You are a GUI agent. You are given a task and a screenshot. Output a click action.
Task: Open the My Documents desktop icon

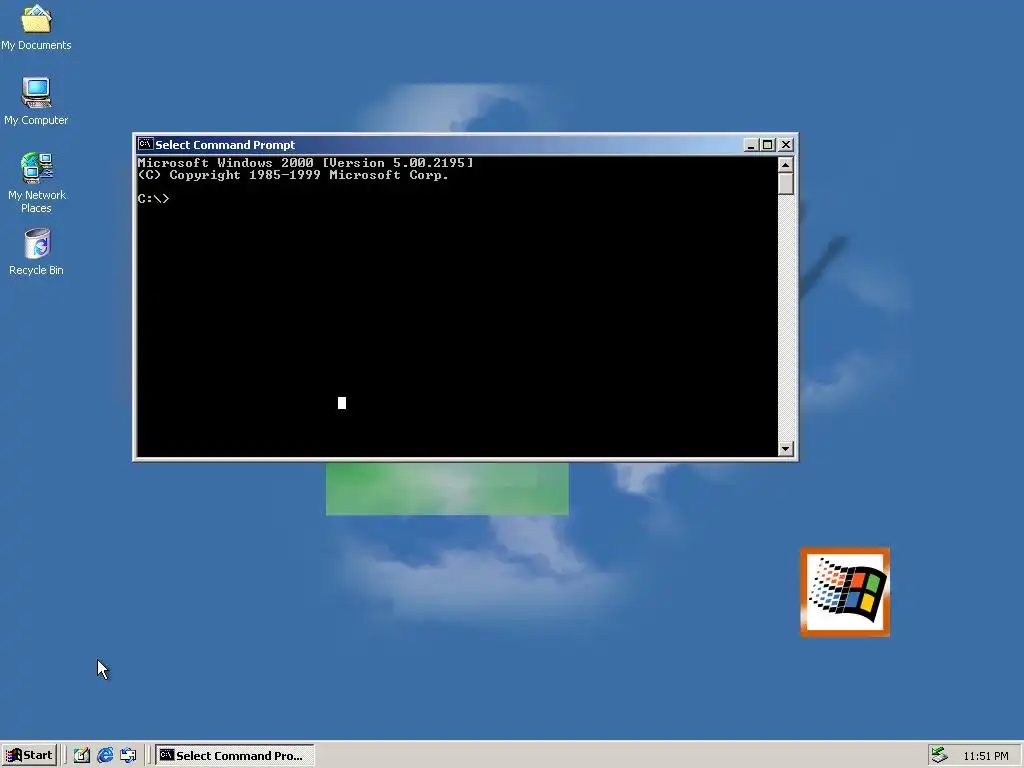tap(36, 26)
